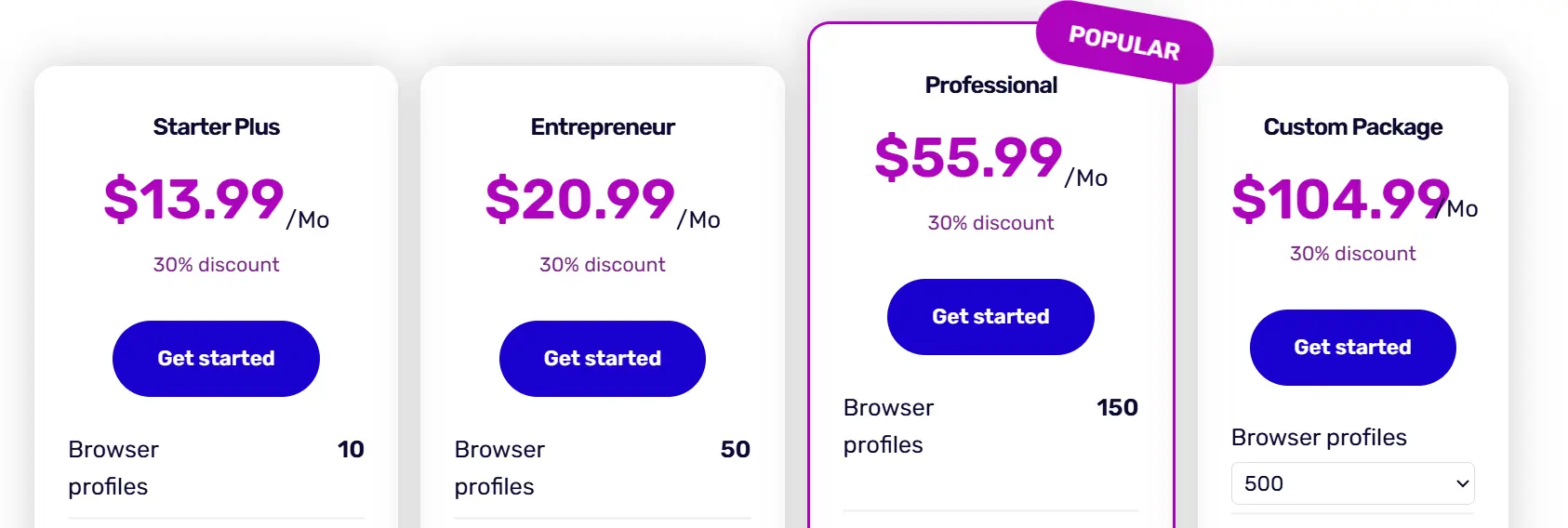Select the Custom Package heading
Screen dimensions: 1568x528
[1352, 126]
